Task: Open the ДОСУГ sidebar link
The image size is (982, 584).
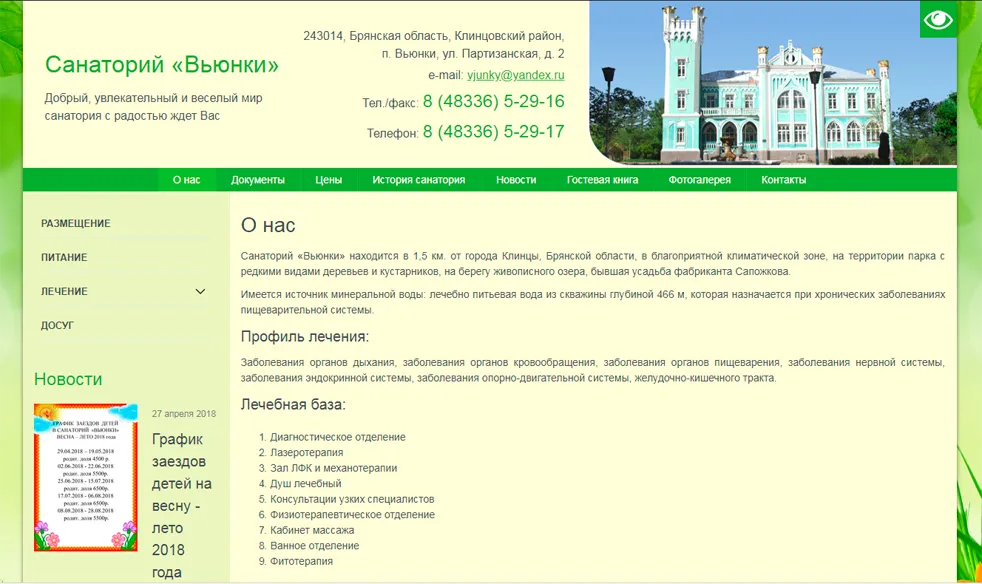Action: pos(57,325)
